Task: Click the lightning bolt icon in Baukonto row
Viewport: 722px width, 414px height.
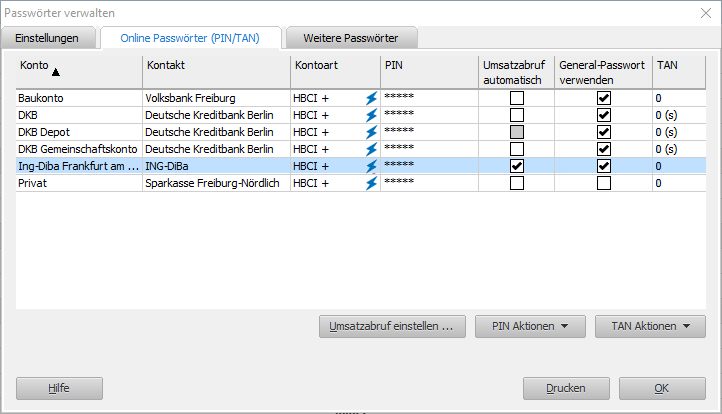Action: click(x=371, y=98)
